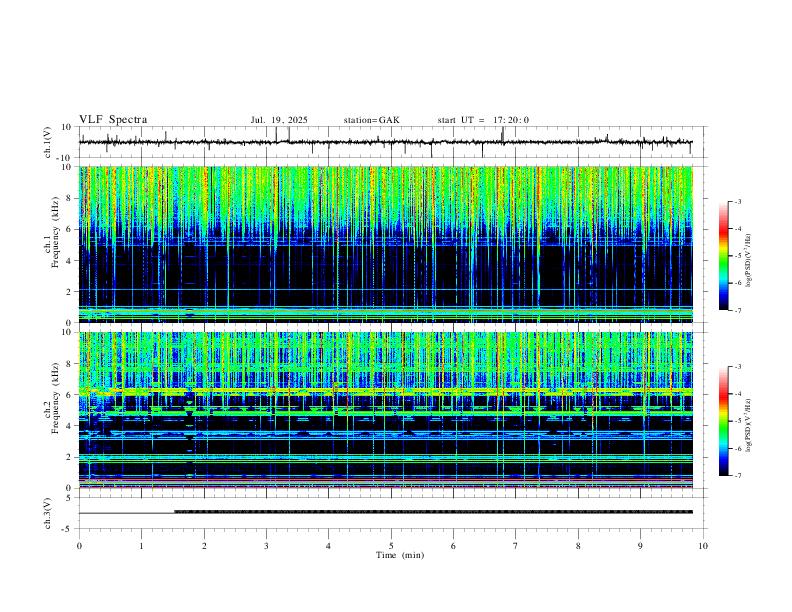Viewport: 792px width, 612px height.
Task: Click the '-3' tick on ch.1 colorbar
Action: coord(738,201)
